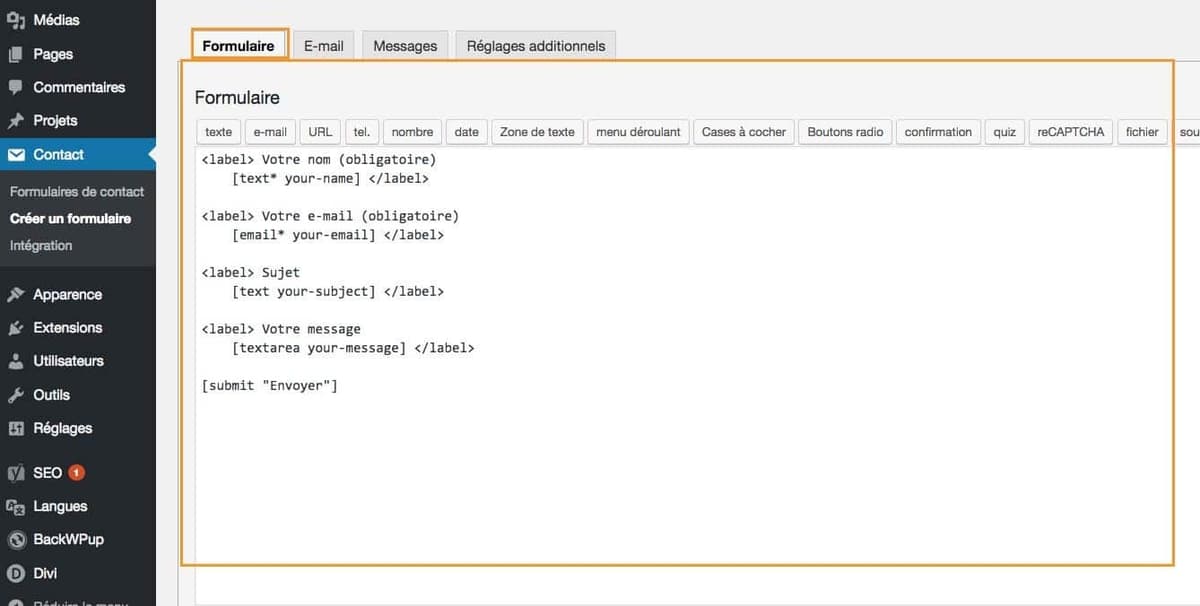Insert a reCAPTCHA form tag

[x=1070, y=131]
